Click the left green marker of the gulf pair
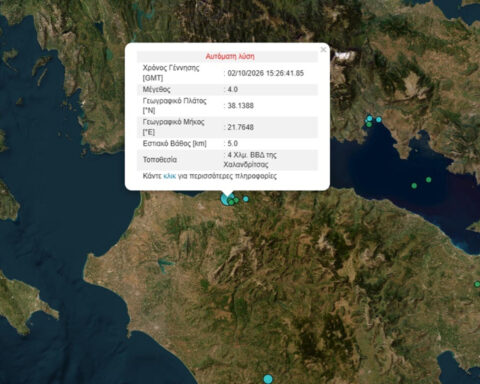Image resolution: width=480 pixels, height=384 pixels. (414, 186)
